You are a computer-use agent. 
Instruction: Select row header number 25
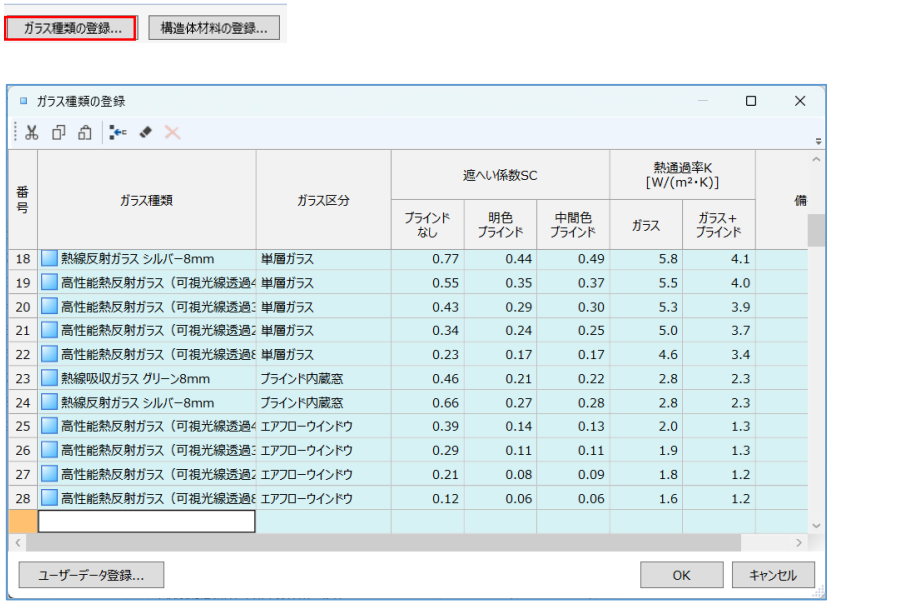click(x=23, y=427)
